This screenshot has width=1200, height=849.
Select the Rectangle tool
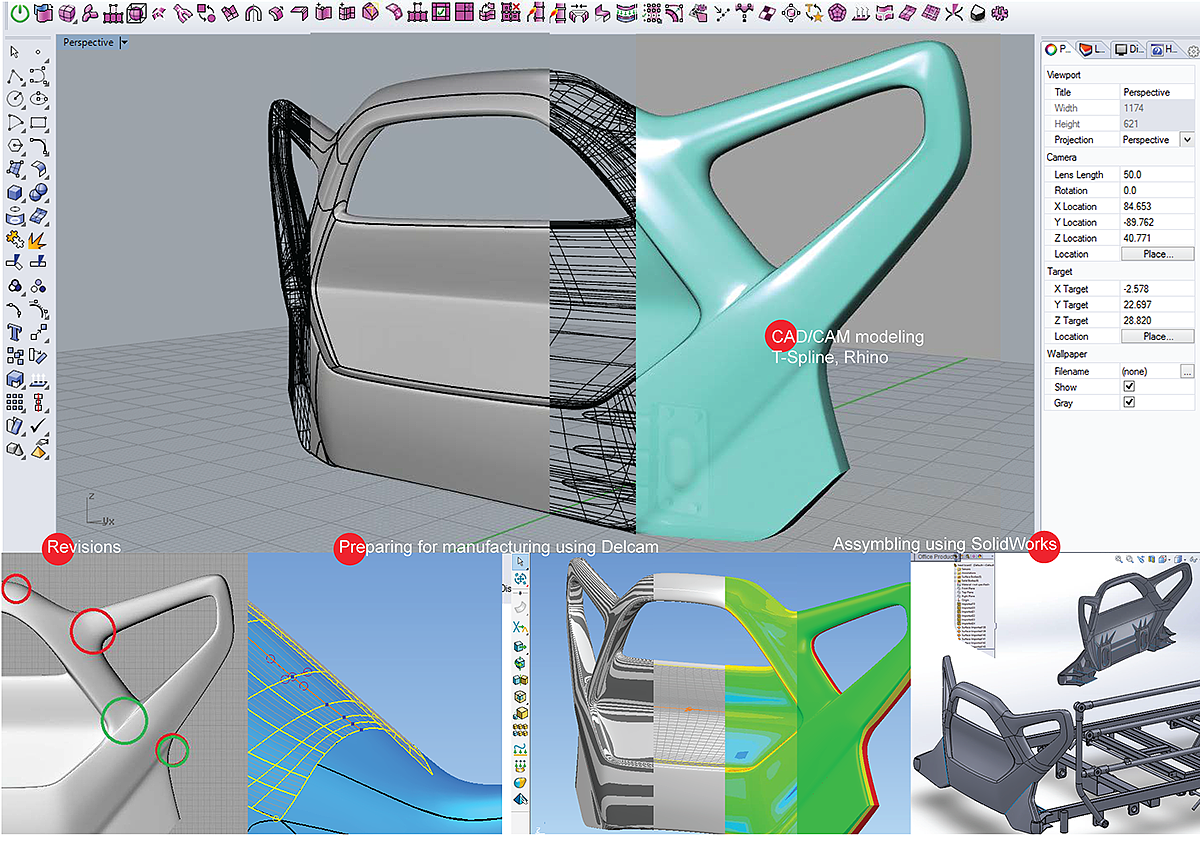pyautogui.click(x=39, y=123)
